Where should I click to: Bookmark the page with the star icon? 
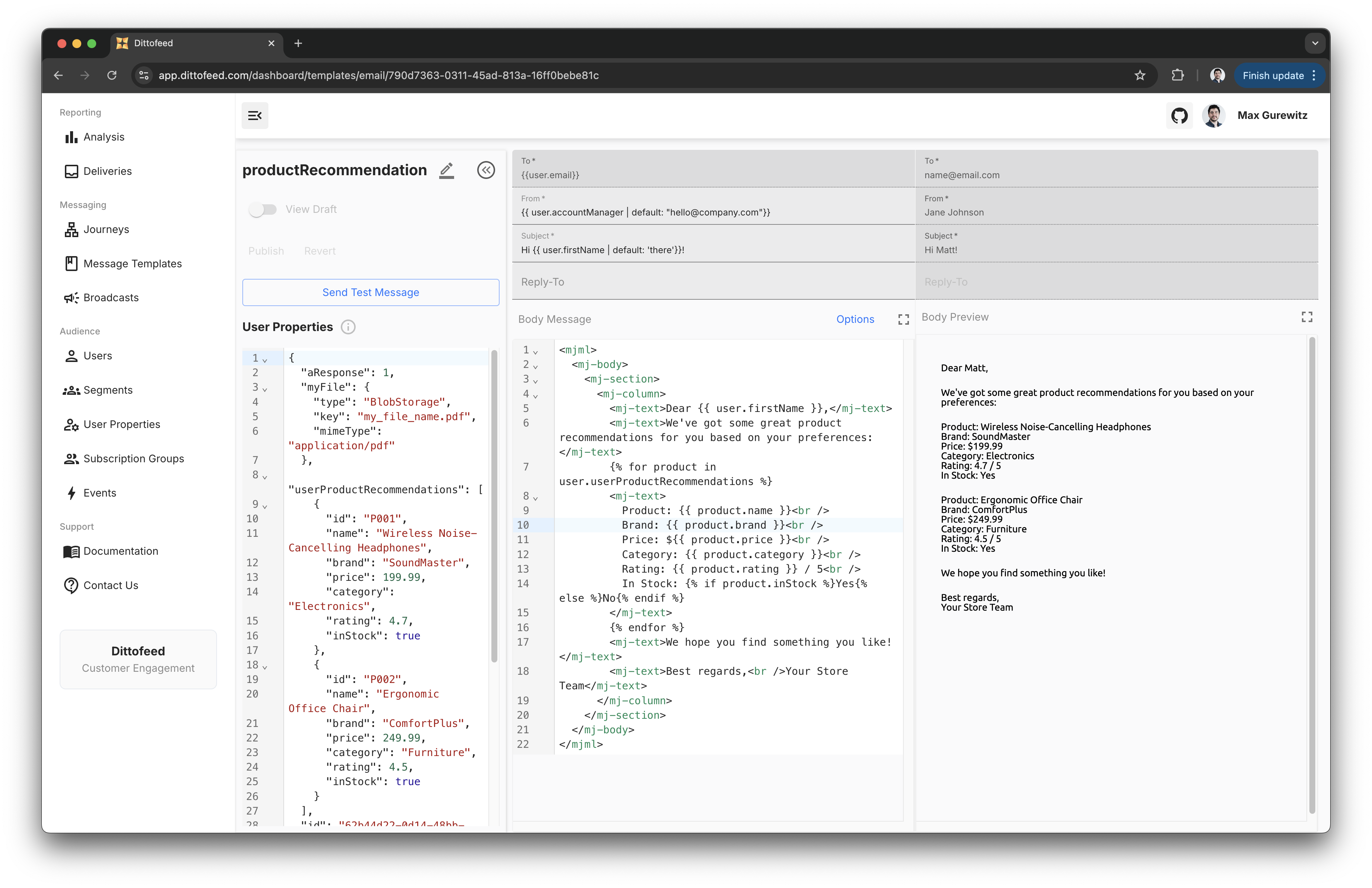[1140, 75]
